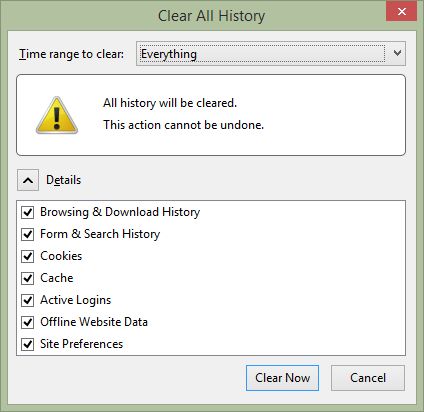Disable clearing the Cache
Screen dimensions: 424x412
point(27,278)
